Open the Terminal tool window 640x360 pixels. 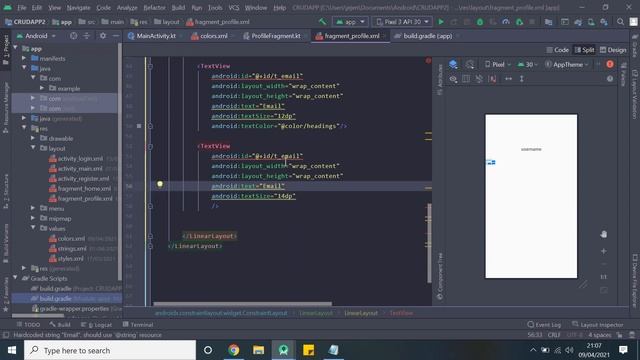point(138,325)
